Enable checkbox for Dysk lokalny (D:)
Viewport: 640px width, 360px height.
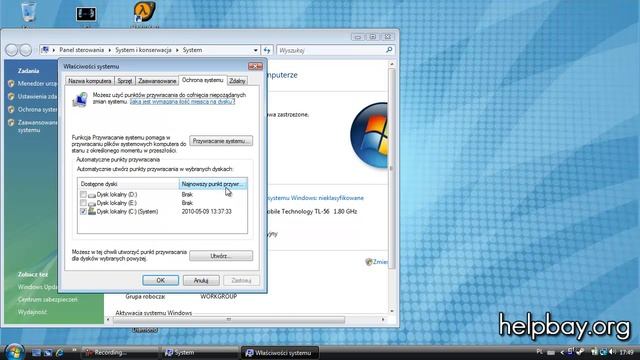83,194
